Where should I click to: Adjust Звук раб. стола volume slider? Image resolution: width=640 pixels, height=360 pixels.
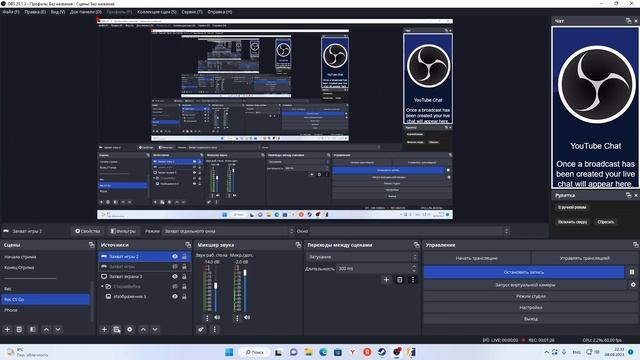click(x=216, y=286)
